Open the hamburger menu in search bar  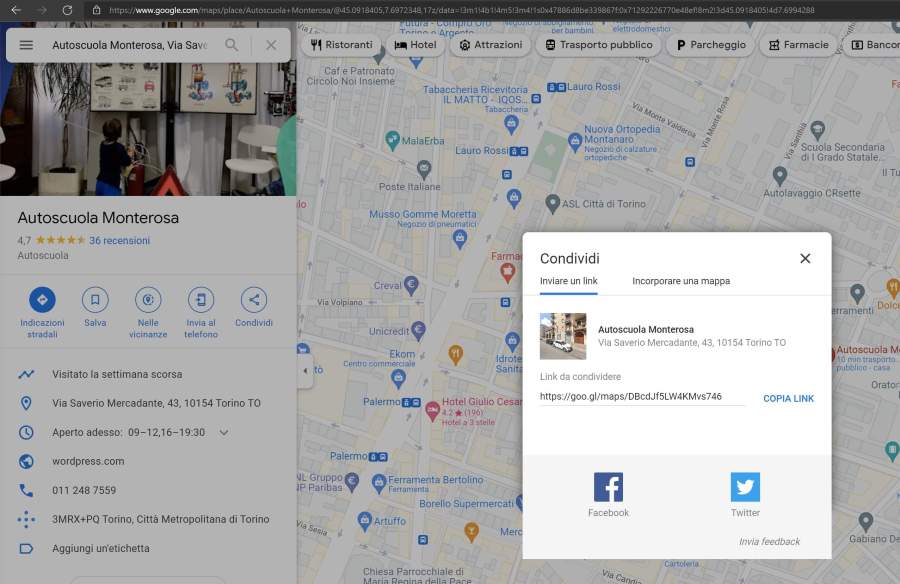26,45
